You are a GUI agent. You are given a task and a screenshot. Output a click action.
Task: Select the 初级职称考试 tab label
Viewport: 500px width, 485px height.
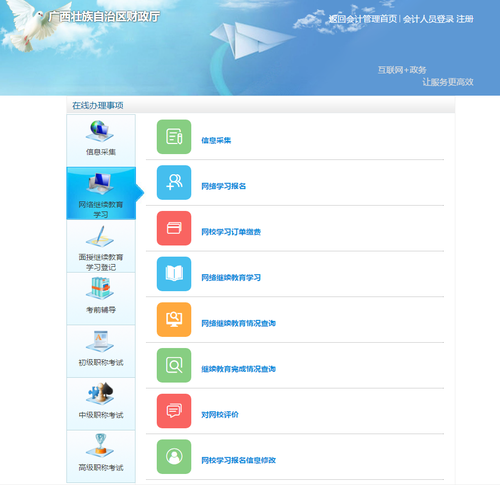[x=101, y=362]
